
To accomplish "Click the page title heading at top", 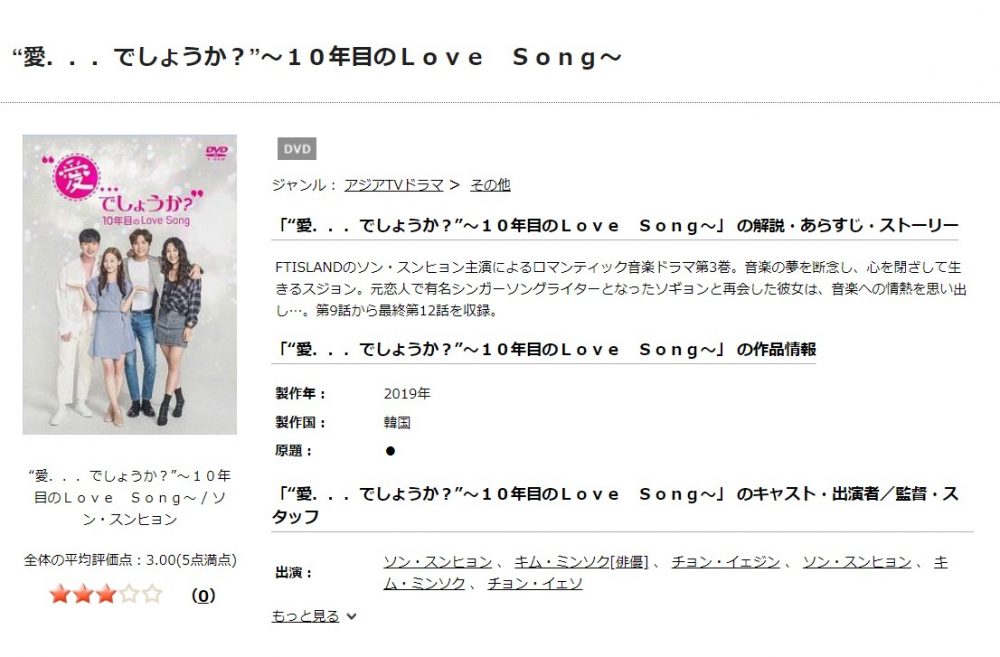I will pos(317,57).
